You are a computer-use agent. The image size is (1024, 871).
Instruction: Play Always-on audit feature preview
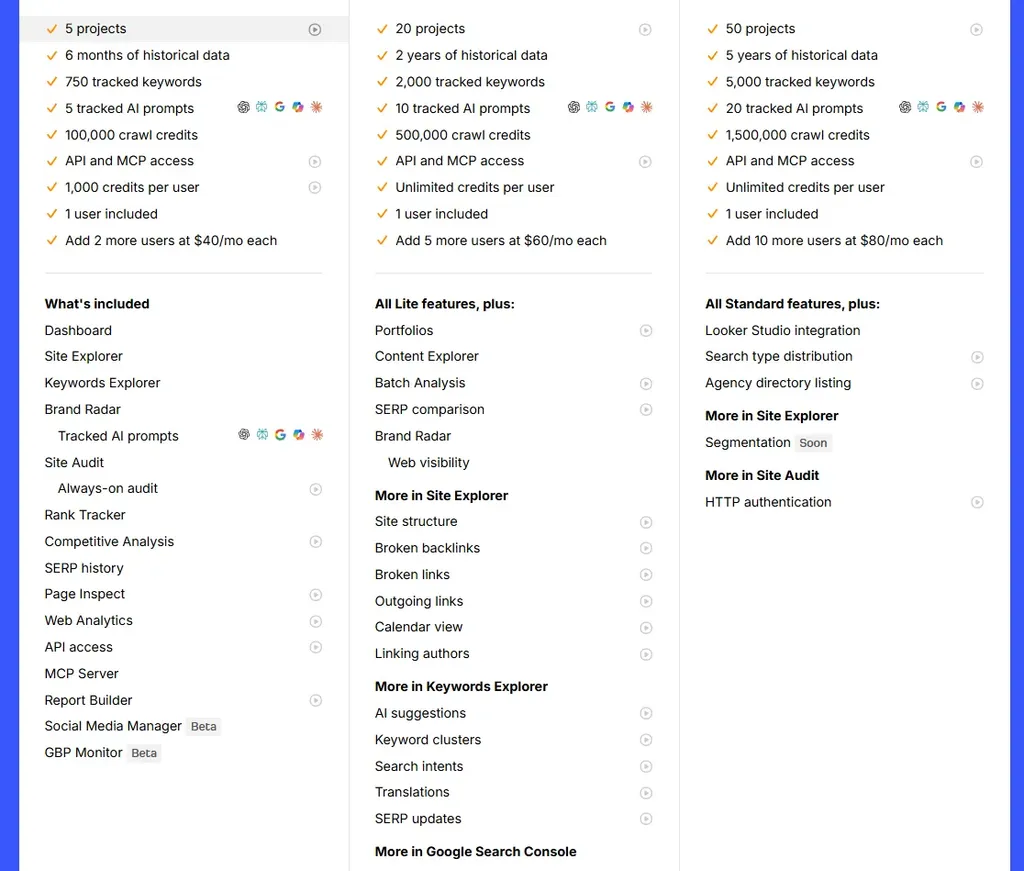[x=315, y=489]
